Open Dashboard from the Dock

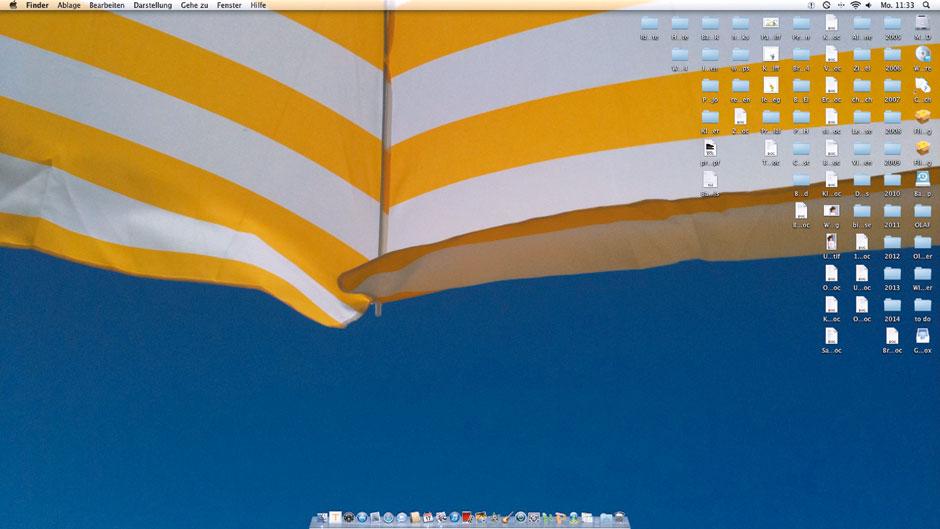[349, 518]
